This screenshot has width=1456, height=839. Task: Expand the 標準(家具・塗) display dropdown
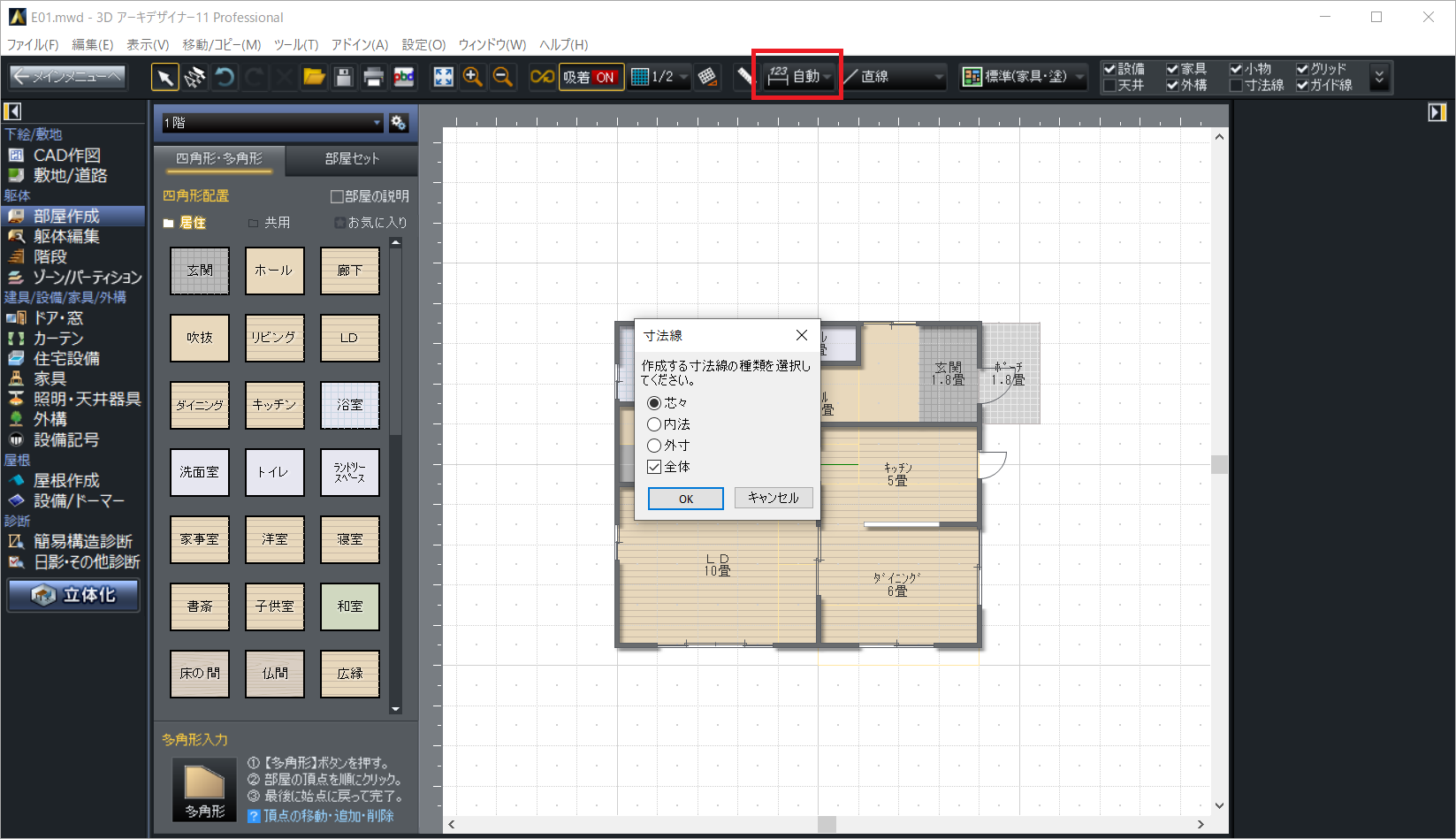pyautogui.click(x=1024, y=78)
